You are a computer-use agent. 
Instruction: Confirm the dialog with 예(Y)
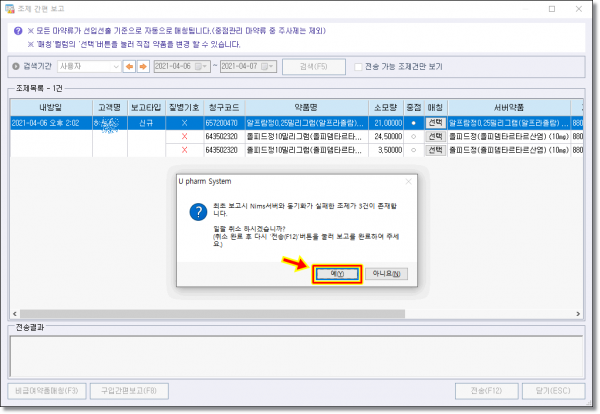click(x=336, y=273)
